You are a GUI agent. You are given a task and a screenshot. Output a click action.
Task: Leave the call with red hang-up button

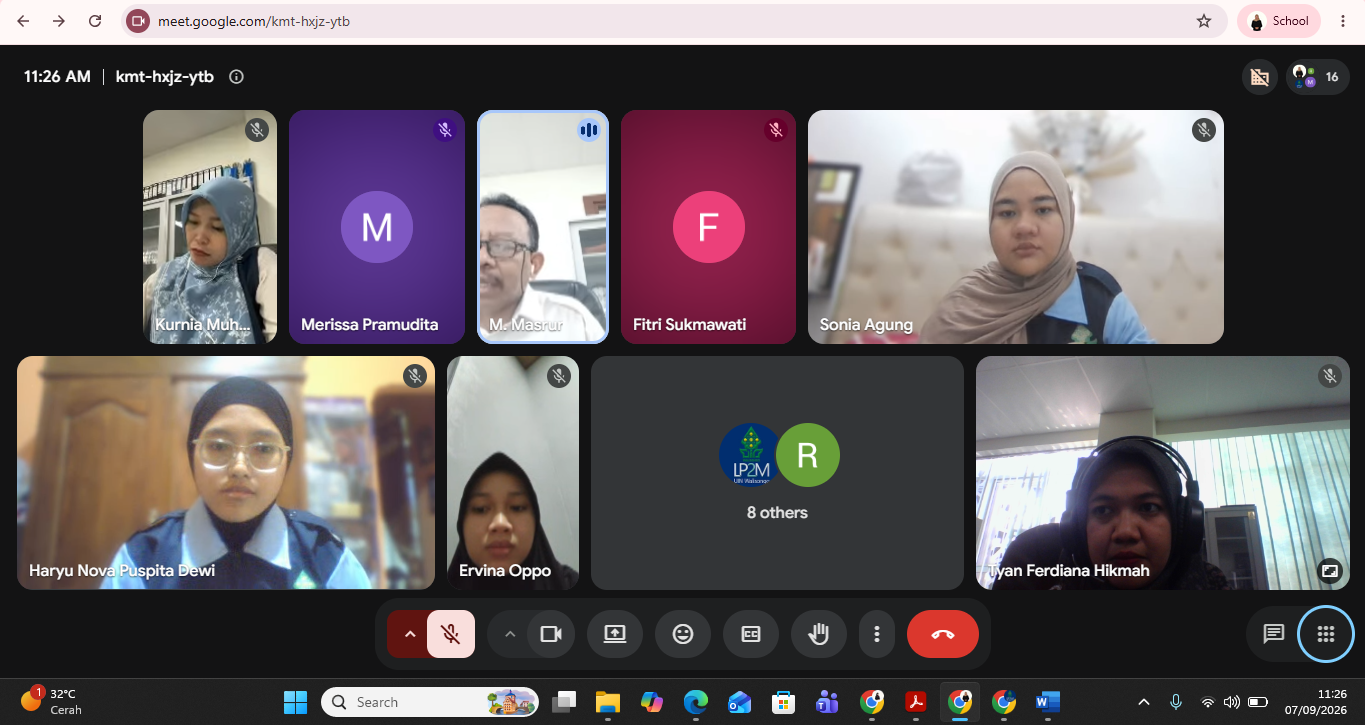943,634
